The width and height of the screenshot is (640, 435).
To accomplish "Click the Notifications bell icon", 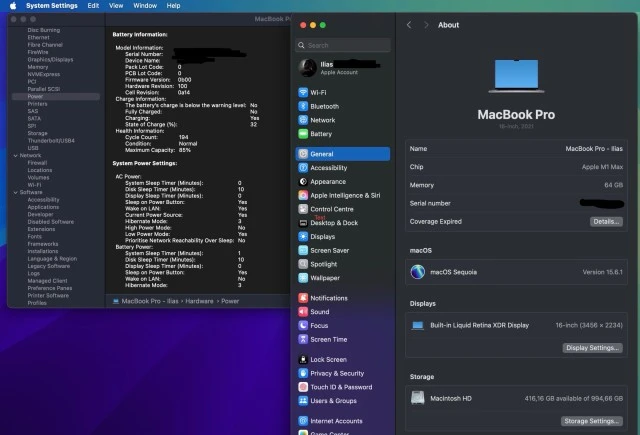I will click(303, 298).
